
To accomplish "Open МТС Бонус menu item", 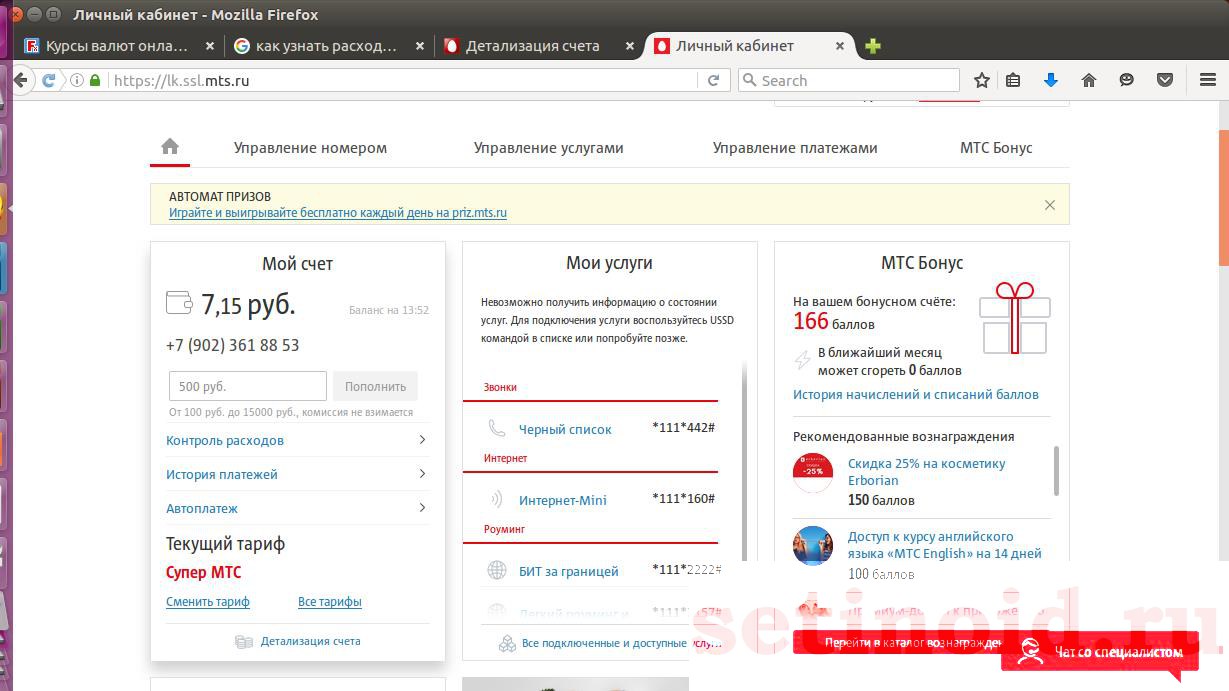I will pyautogui.click(x=996, y=147).
